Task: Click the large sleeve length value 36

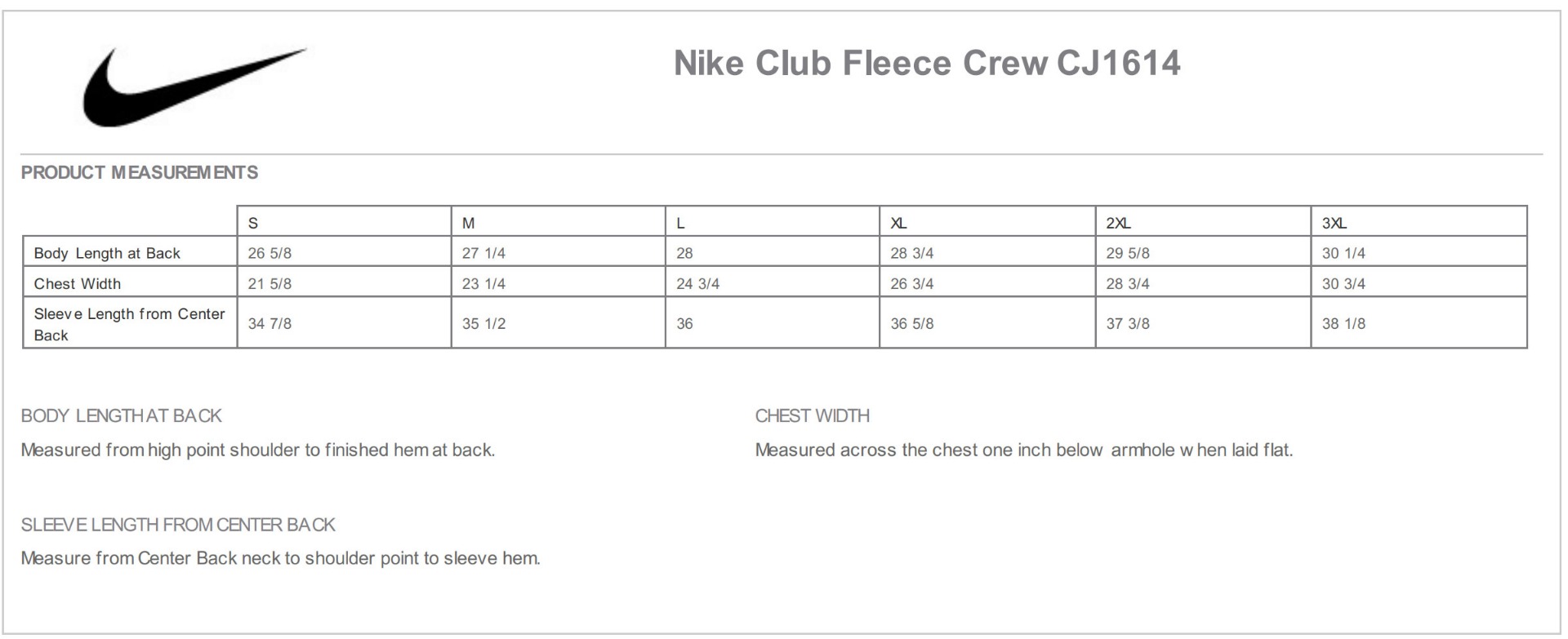Action: click(684, 324)
